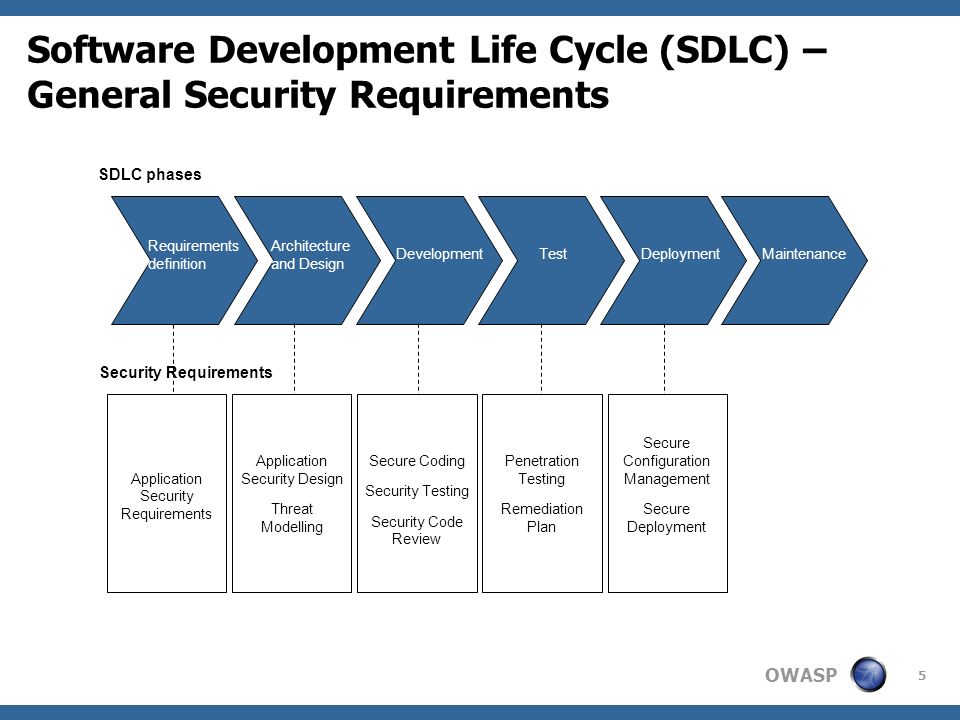Click the slide title Software Development Life Cycle
The width and height of the screenshot is (960, 720).
click(427, 50)
